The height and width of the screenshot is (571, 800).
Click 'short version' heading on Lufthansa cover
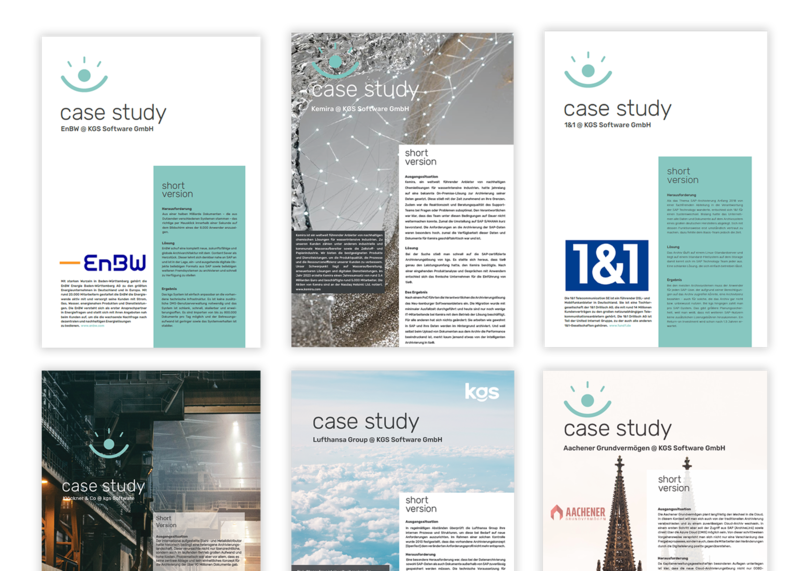[421, 504]
